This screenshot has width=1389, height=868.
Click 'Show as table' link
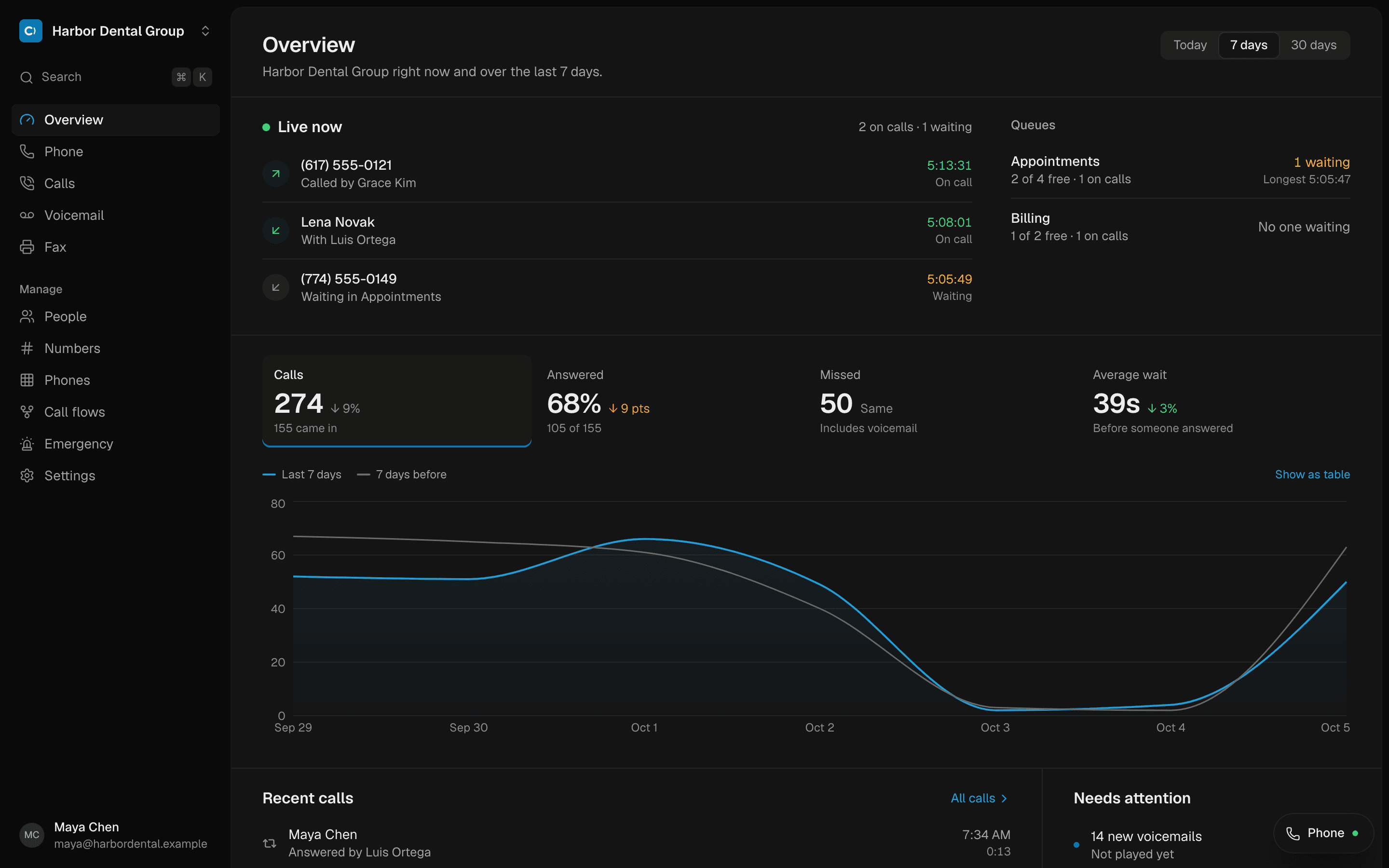(x=1312, y=474)
